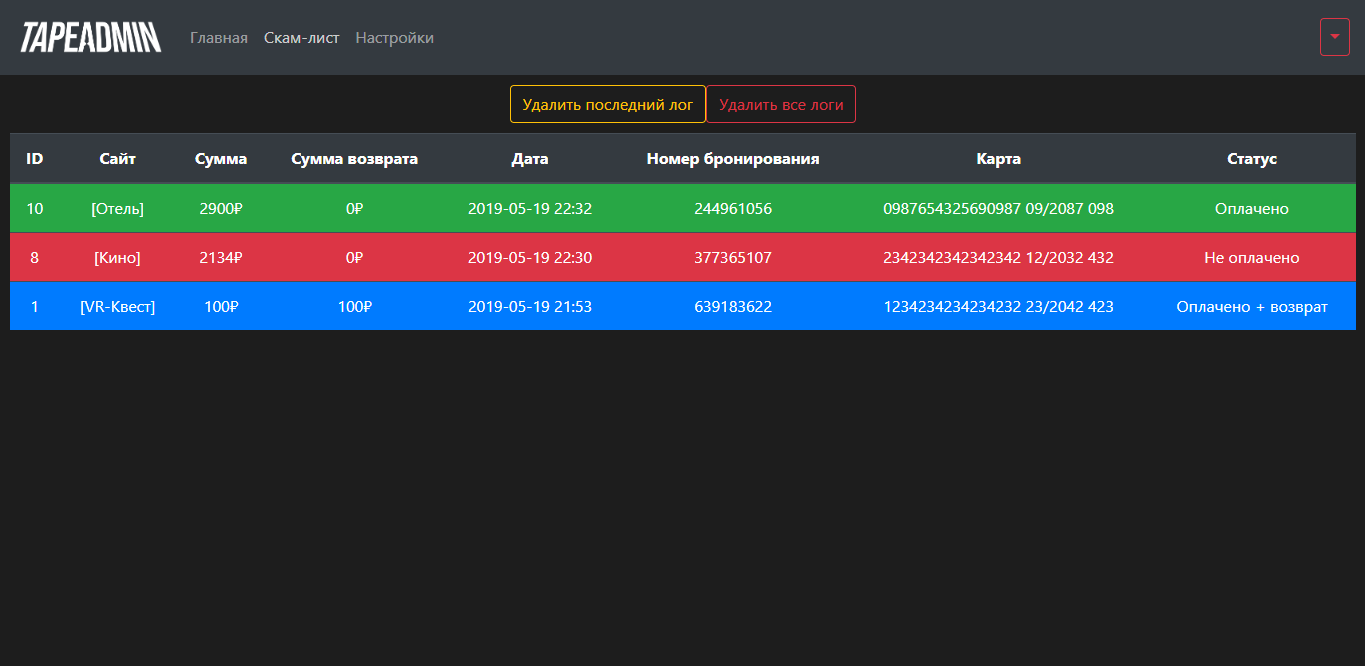Click the 2900₽ amount cell
The image size is (1365, 666).
coord(221,209)
